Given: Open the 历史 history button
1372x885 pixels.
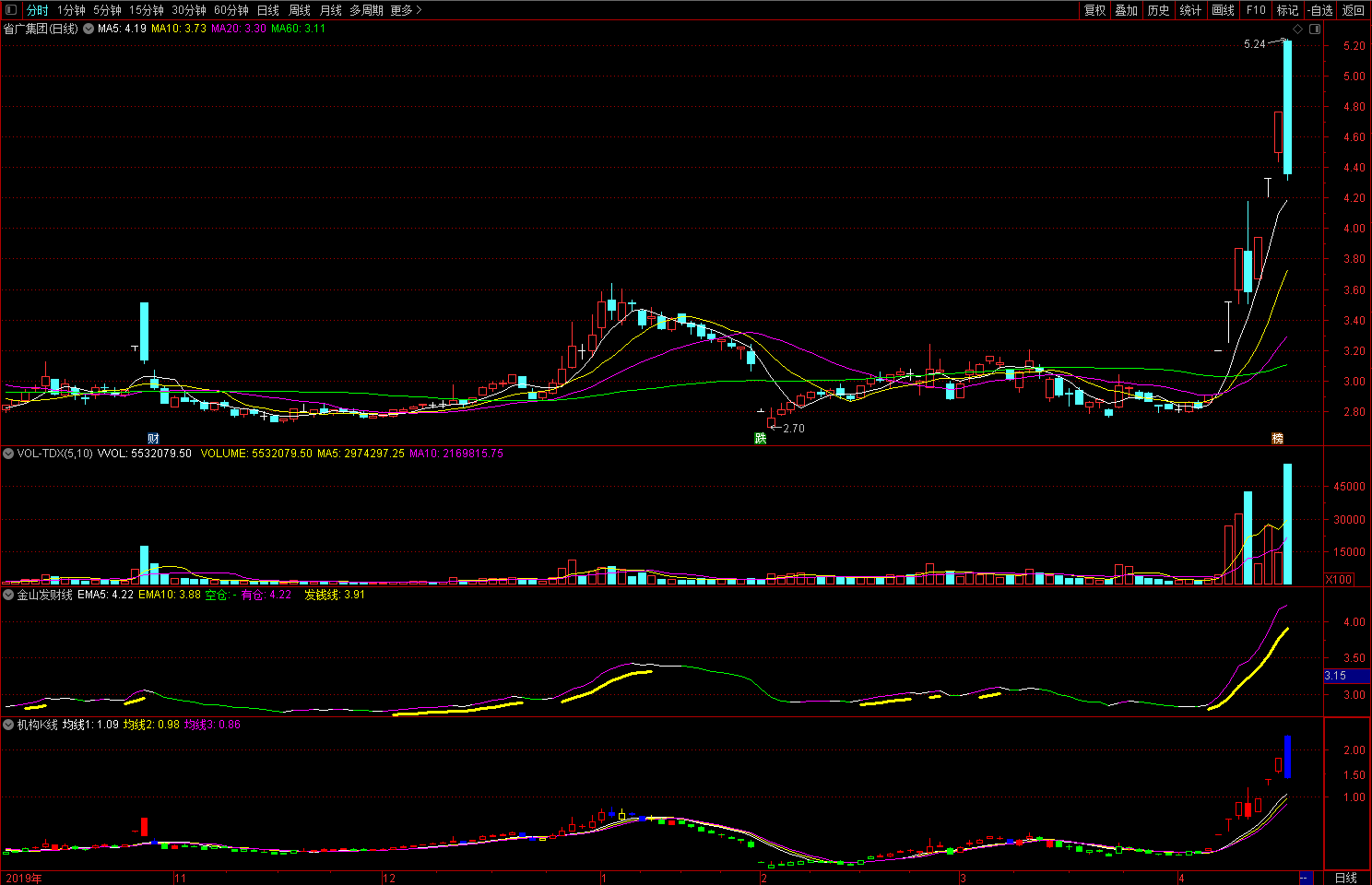Looking at the screenshot, I should 1158,10.
